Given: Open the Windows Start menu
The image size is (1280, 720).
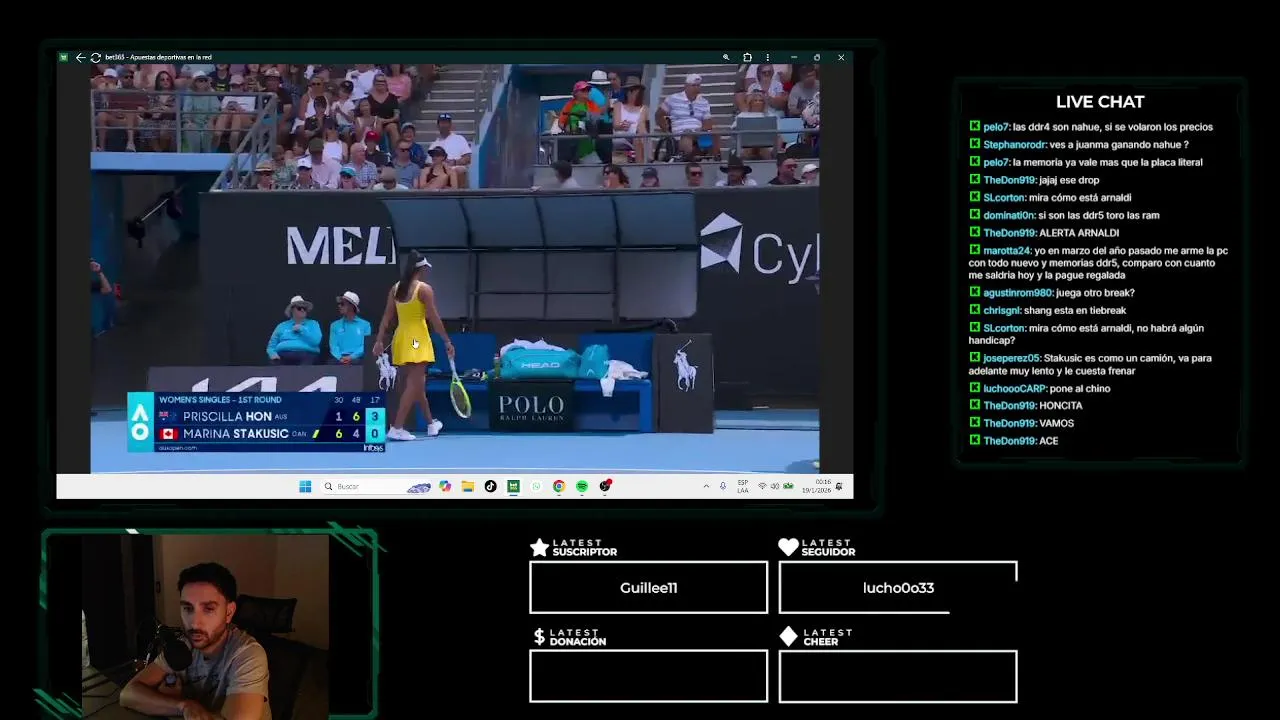Looking at the screenshot, I should pyautogui.click(x=305, y=486).
